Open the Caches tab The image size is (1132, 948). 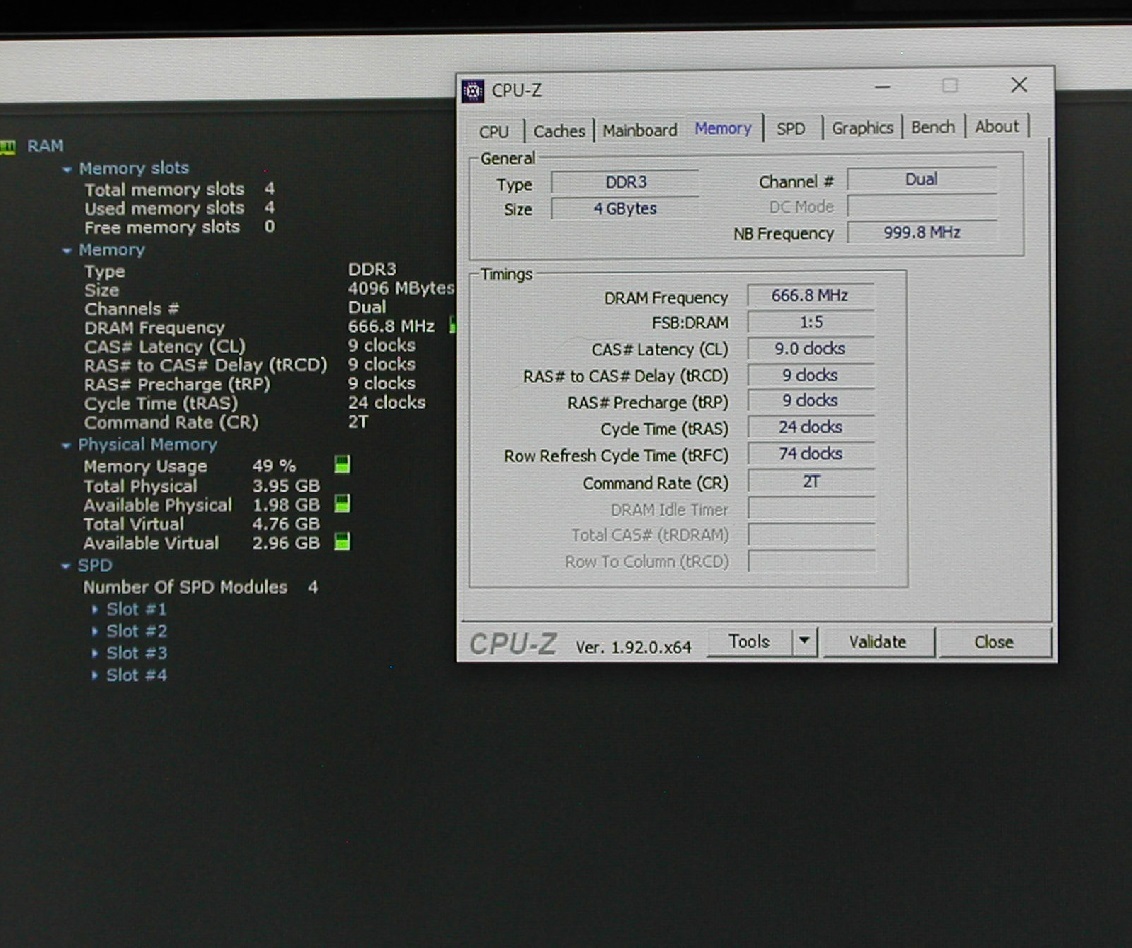click(x=559, y=131)
